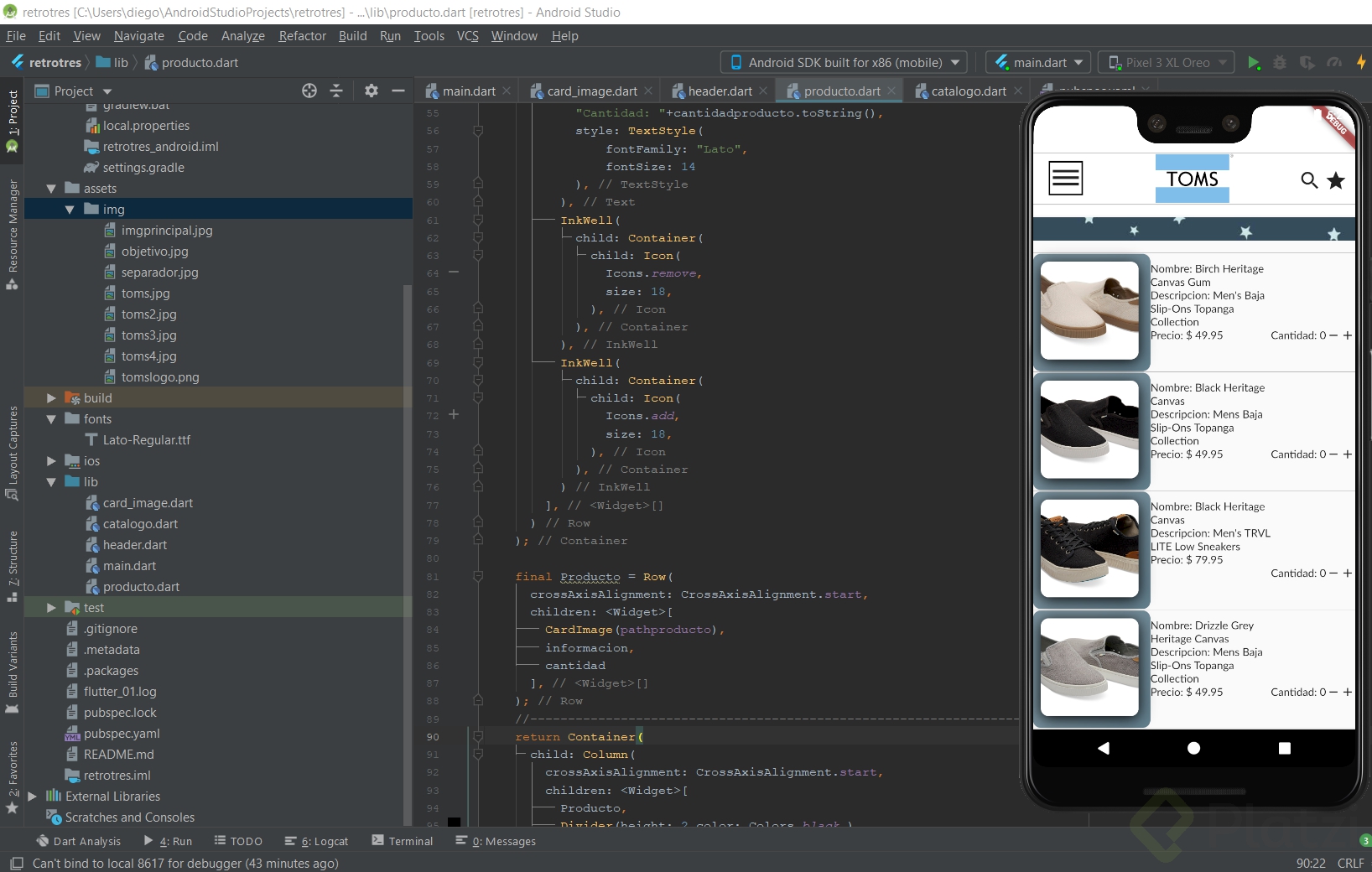Increase quantity for Drizzle Grey Heritage Canvas
This screenshot has height=872, width=1372.
point(1348,693)
